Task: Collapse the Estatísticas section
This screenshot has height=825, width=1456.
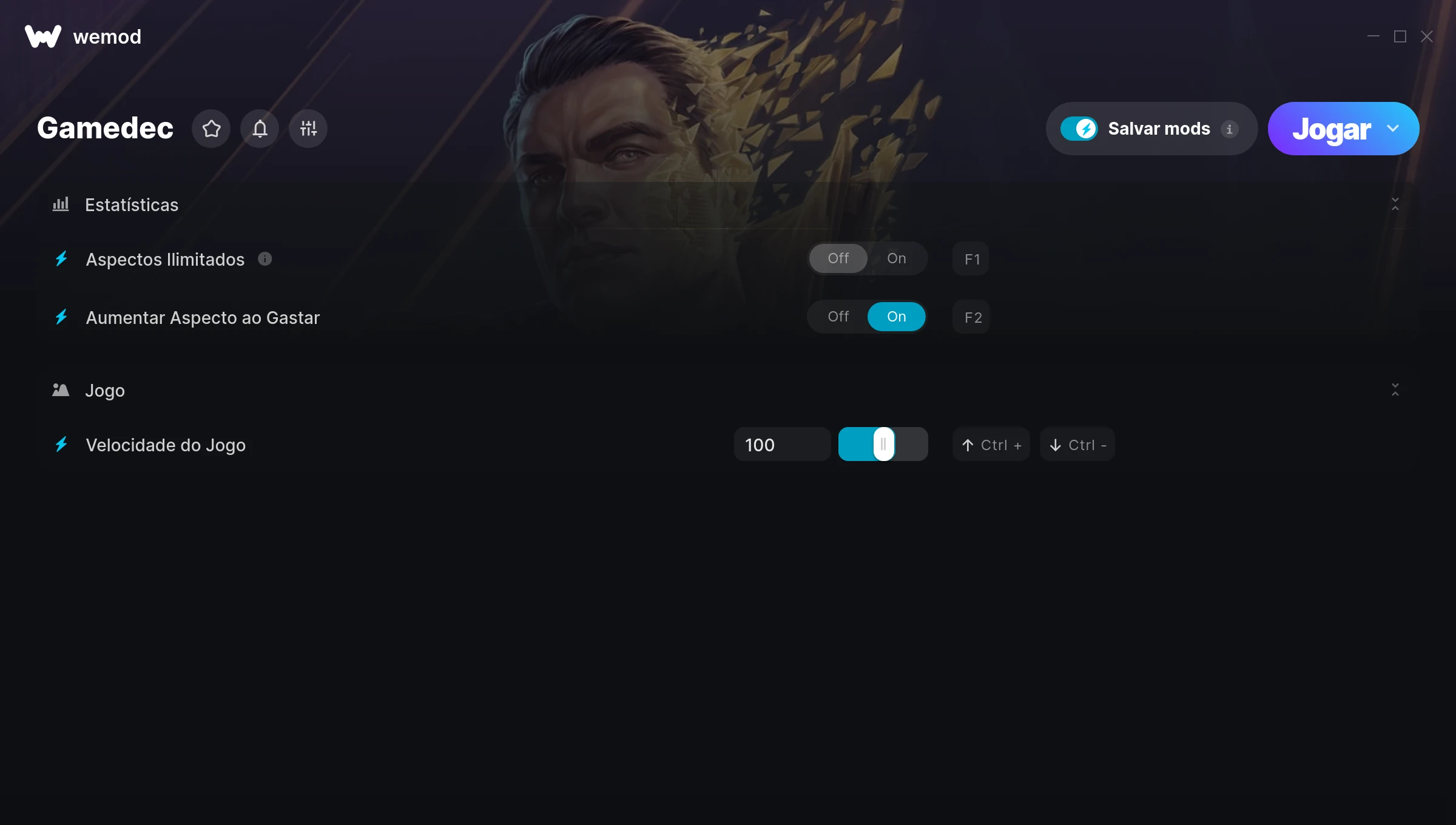Action: (1395, 204)
